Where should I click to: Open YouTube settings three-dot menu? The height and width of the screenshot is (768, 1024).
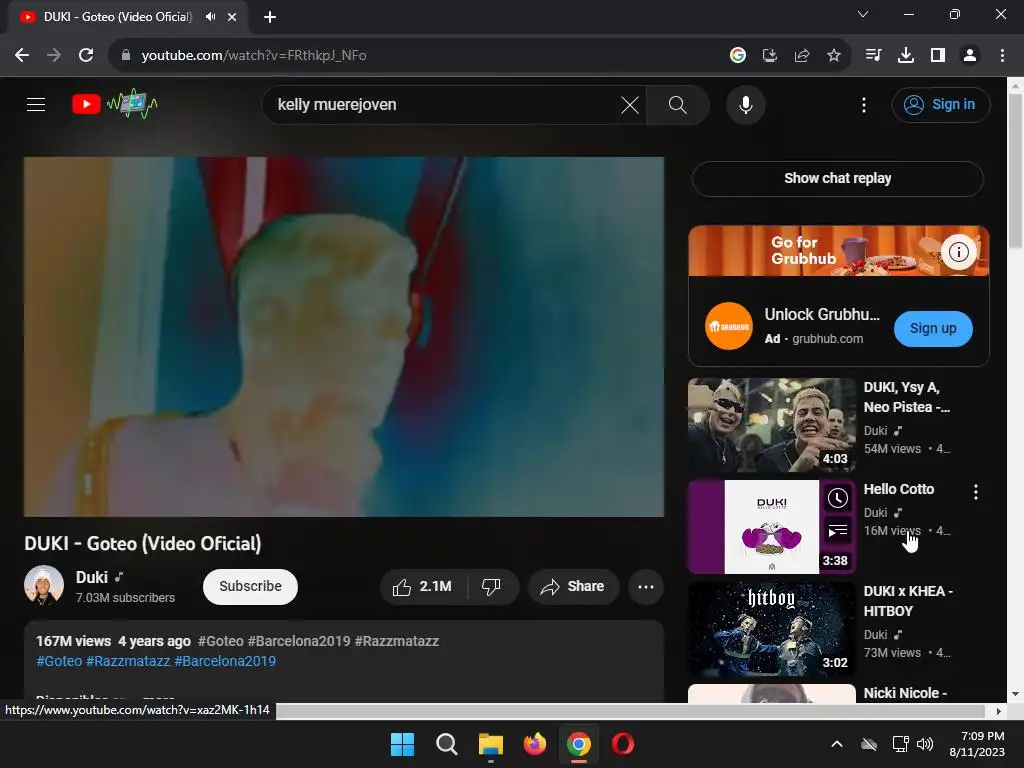click(x=863, y=104)
